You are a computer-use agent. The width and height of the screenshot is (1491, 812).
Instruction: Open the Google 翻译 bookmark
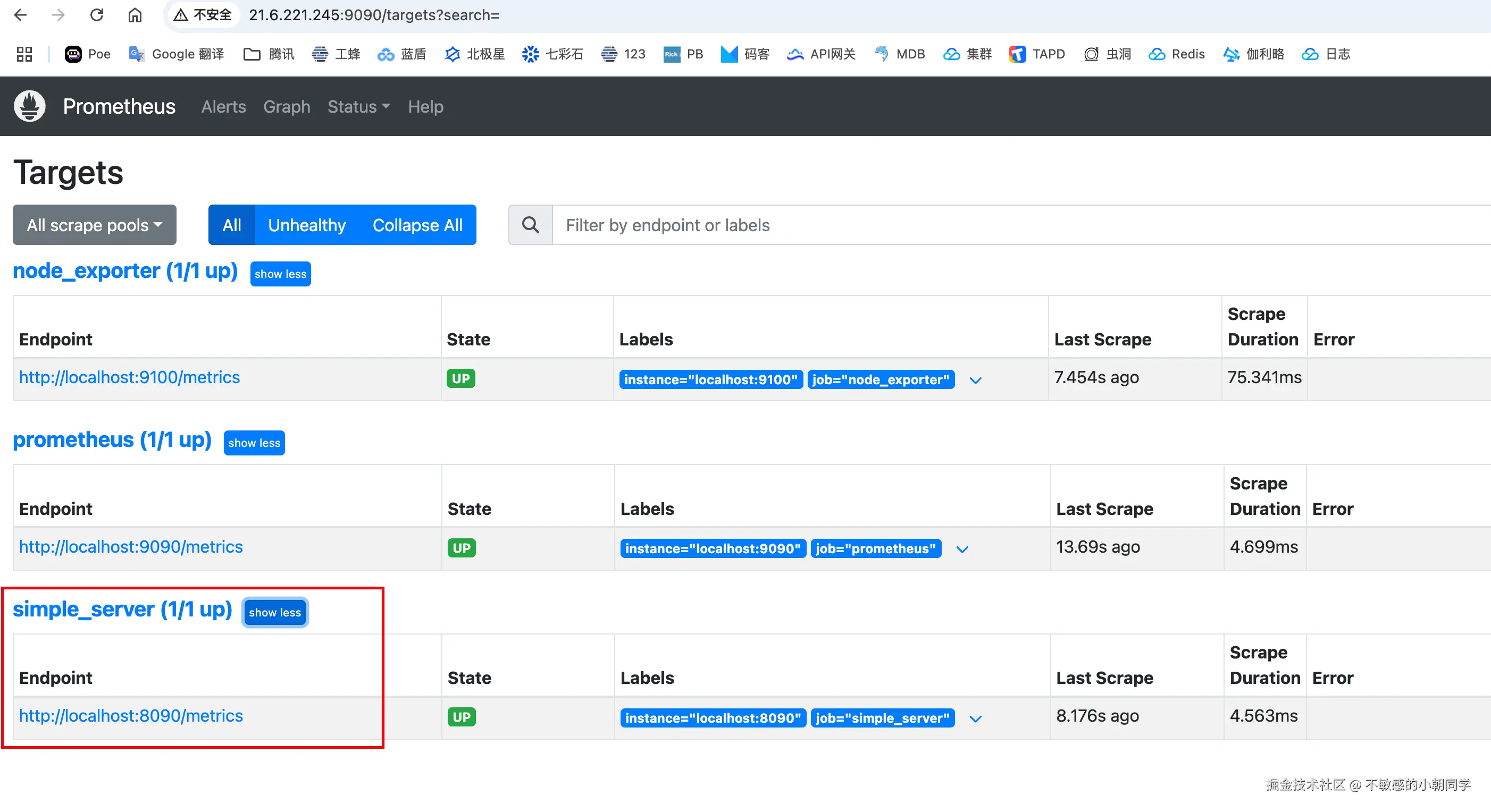click(176, 54)
